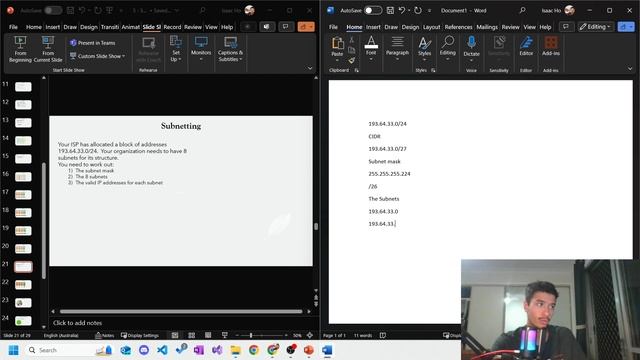
Task: Toggle Notes pane in PowerPoint status bar
Action: [x=104, y=335]
